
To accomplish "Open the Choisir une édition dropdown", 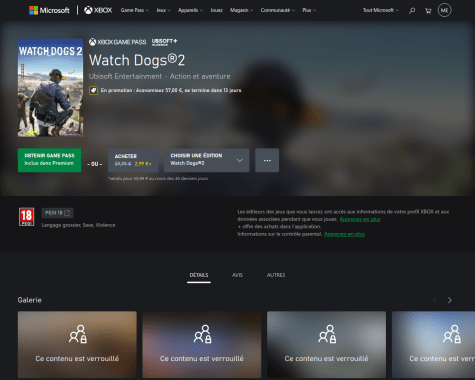I will coord(206,160).
